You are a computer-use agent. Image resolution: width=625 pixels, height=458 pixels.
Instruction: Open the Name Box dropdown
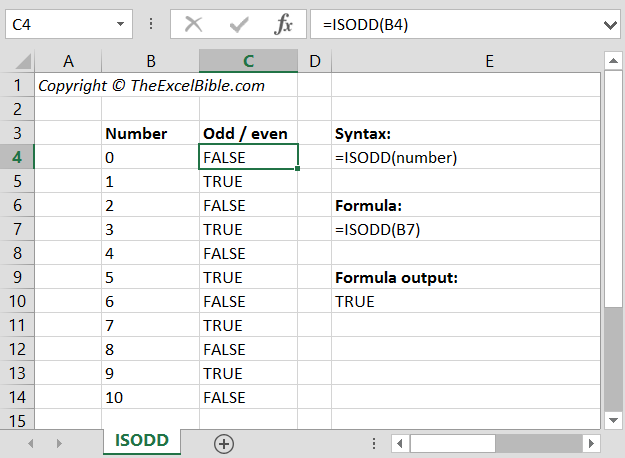(121, 23)
